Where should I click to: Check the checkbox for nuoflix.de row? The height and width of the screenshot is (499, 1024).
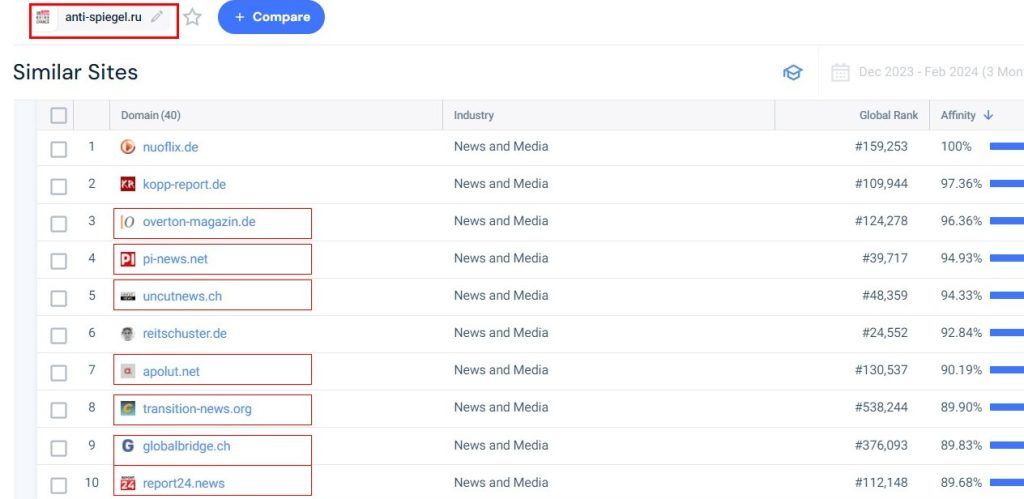[58, 148]
